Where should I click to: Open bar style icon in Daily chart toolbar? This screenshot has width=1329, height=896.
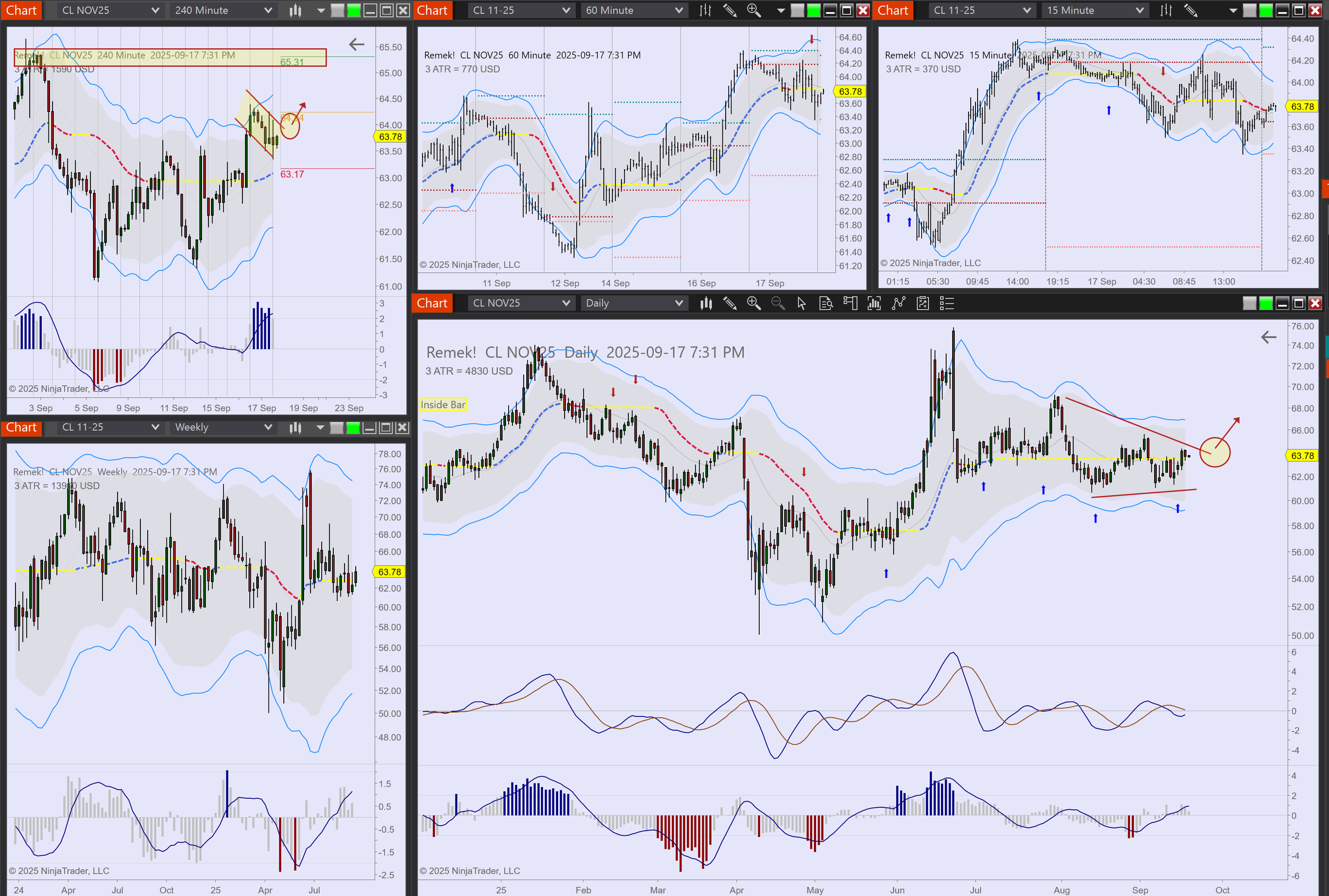706,303
